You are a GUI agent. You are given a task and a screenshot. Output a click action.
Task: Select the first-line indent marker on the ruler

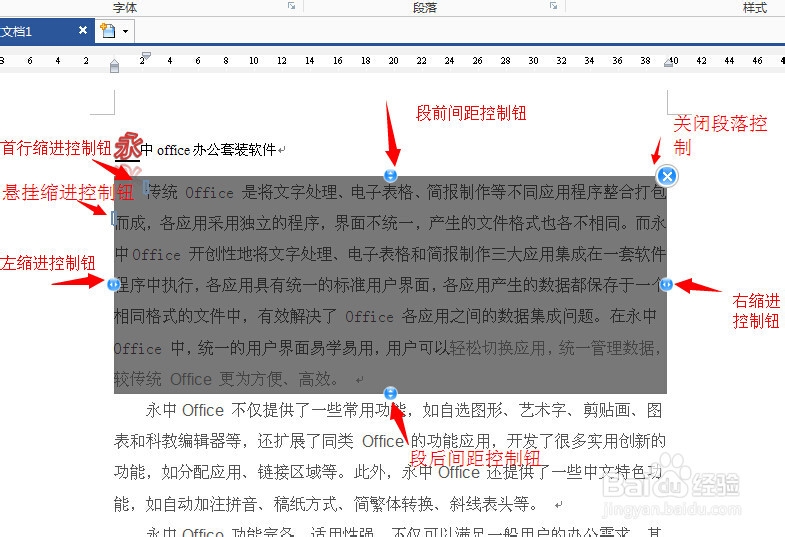[x=146, y=55]
